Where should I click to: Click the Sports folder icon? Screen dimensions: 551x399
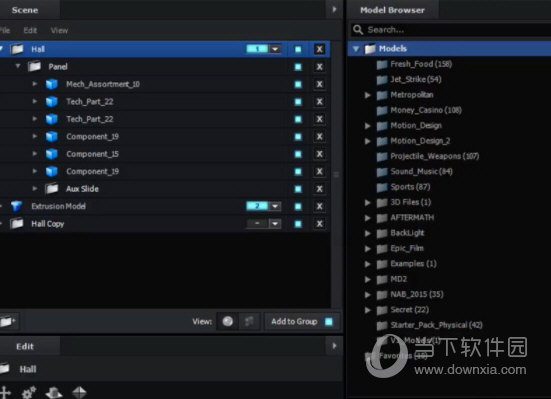click(x=382, y=187)
